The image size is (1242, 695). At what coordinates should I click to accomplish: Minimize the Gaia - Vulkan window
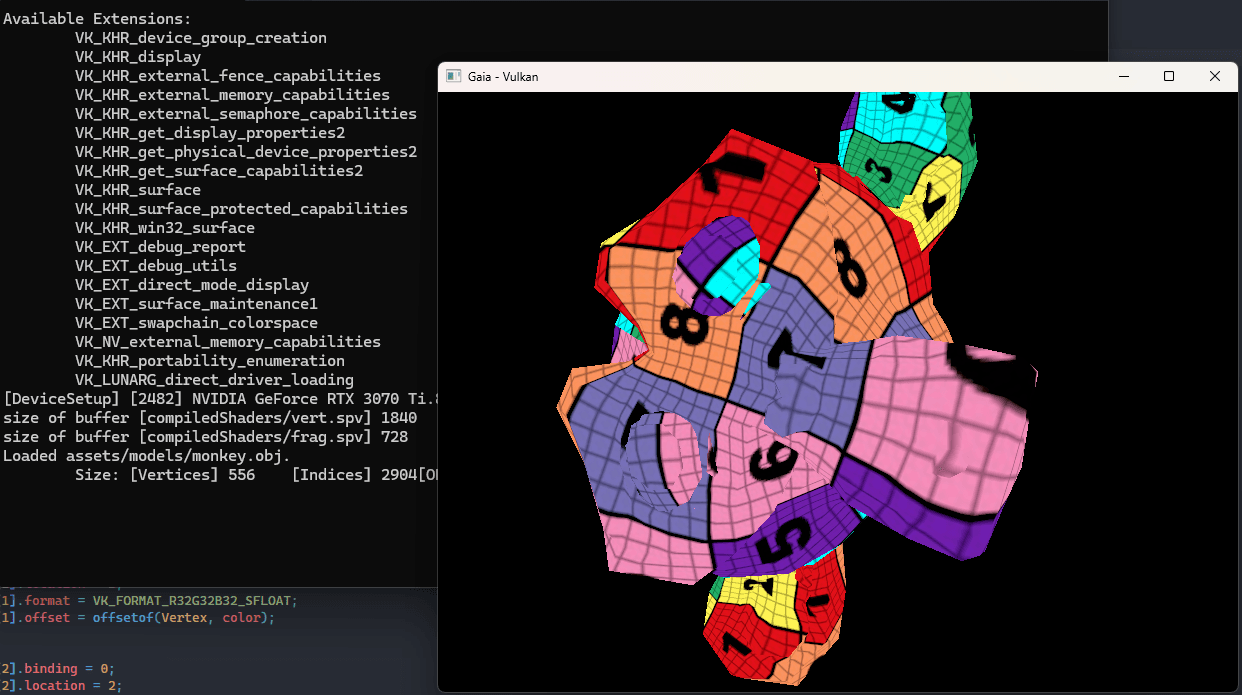click(1123, 76)
